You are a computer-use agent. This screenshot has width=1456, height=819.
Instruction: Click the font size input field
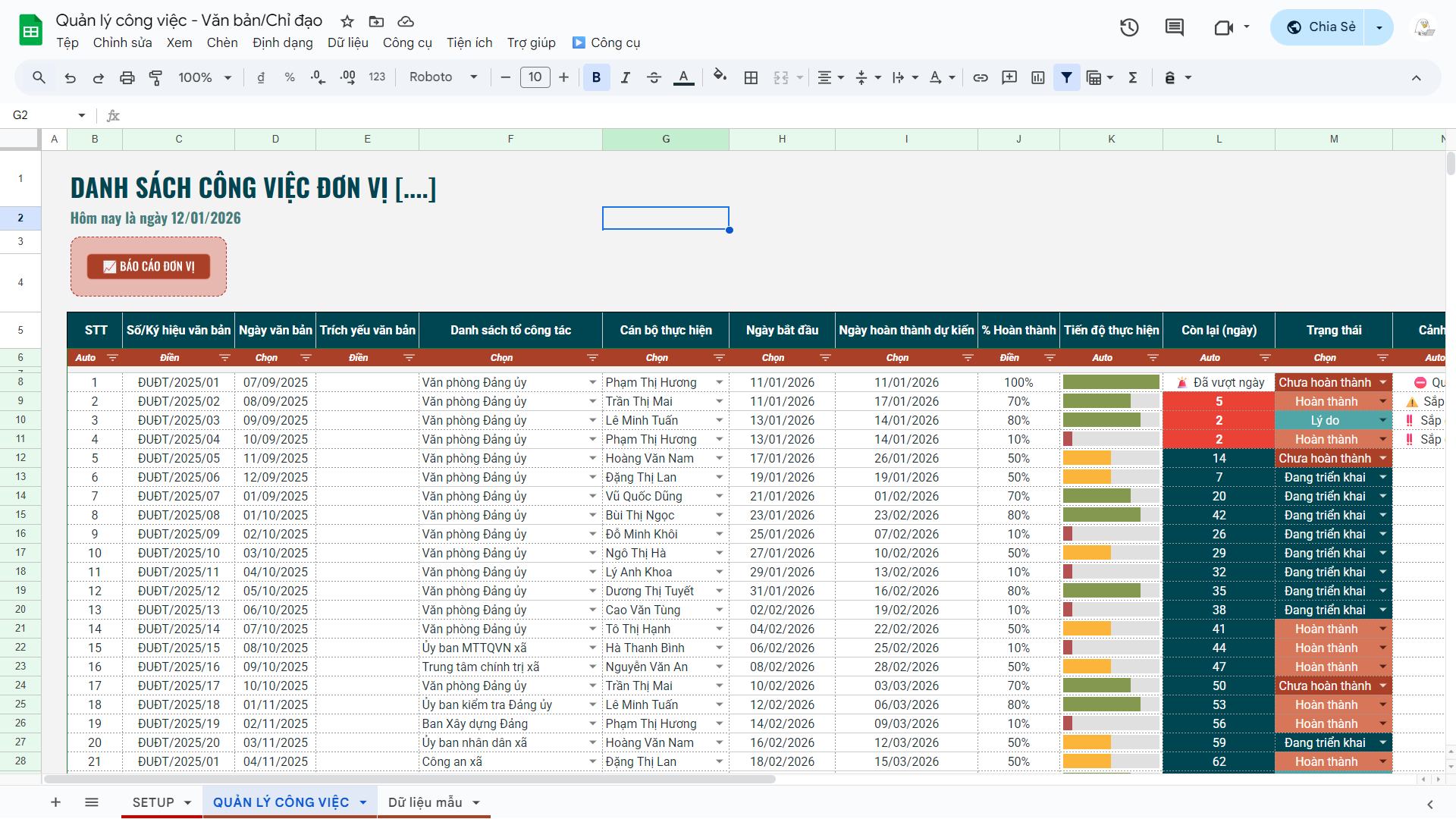pyautogui.click(x=535, y=77)
